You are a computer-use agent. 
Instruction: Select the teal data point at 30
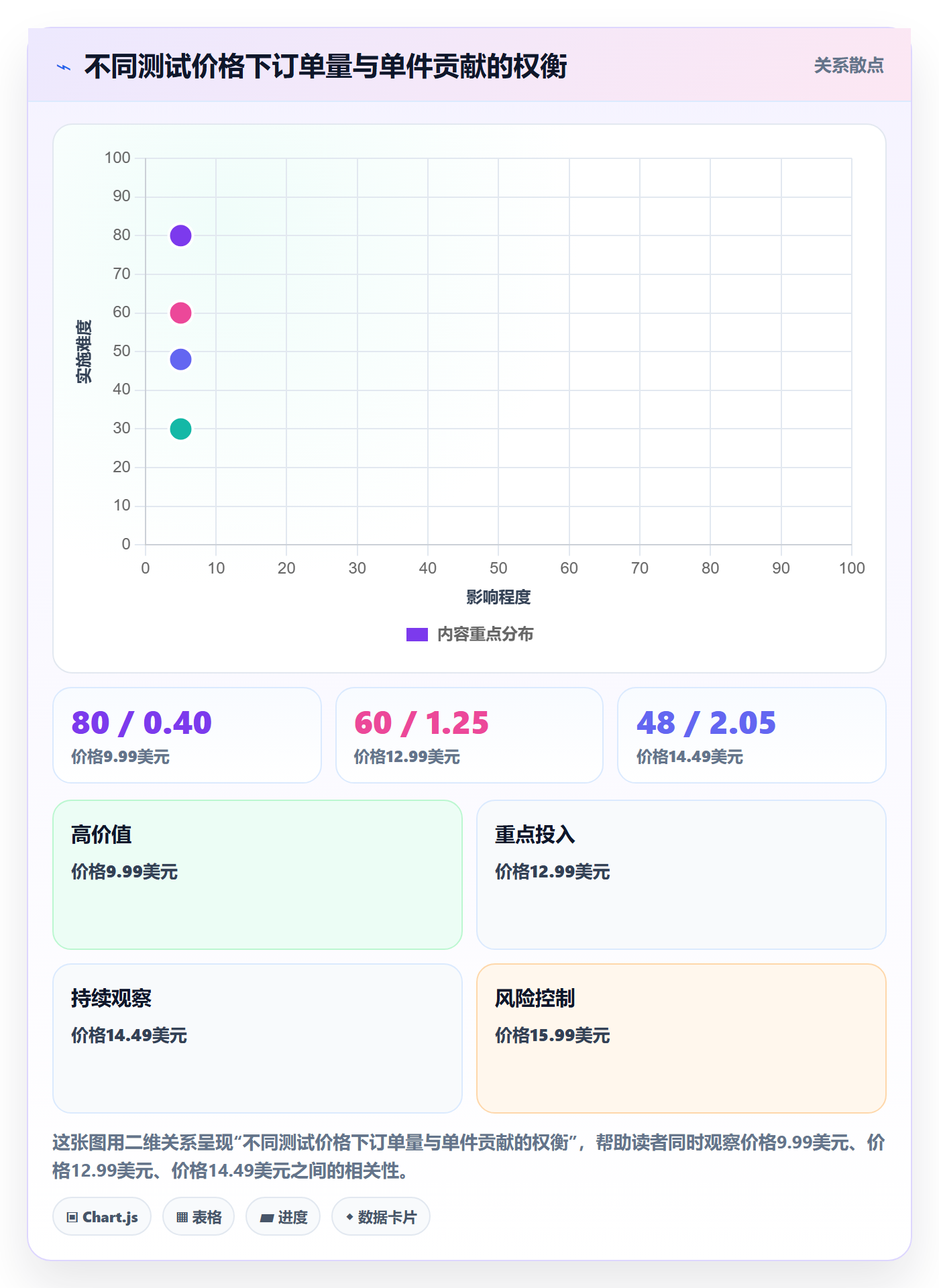point(180,429)
